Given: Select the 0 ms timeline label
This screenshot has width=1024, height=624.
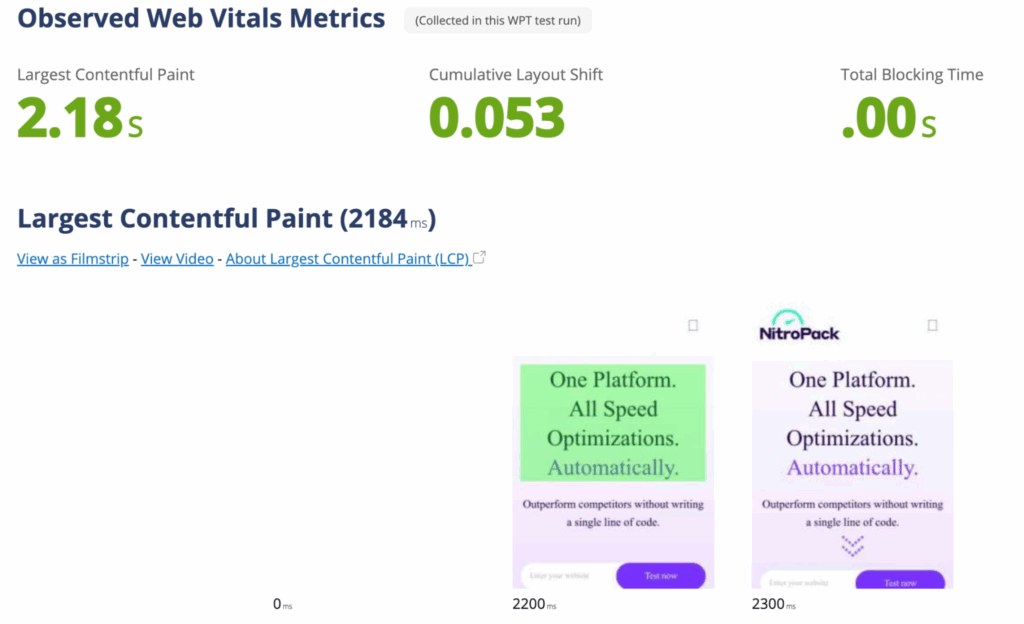Looking at the screenshot, I should [282, 605].
